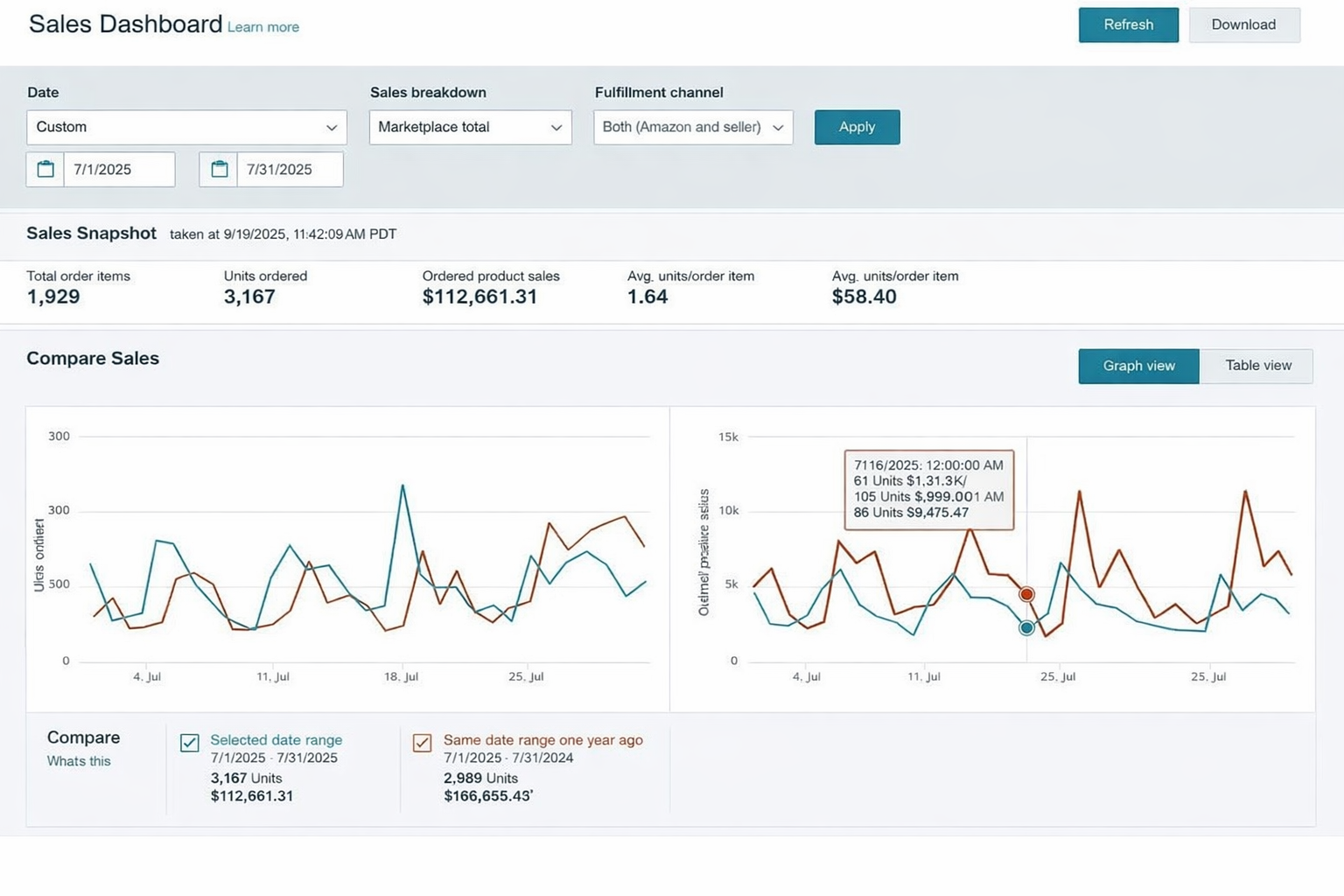Expand the Fulfillment channel dropdown
Viewport: 1344px width, 896px height.
click(x=693, y=128)
